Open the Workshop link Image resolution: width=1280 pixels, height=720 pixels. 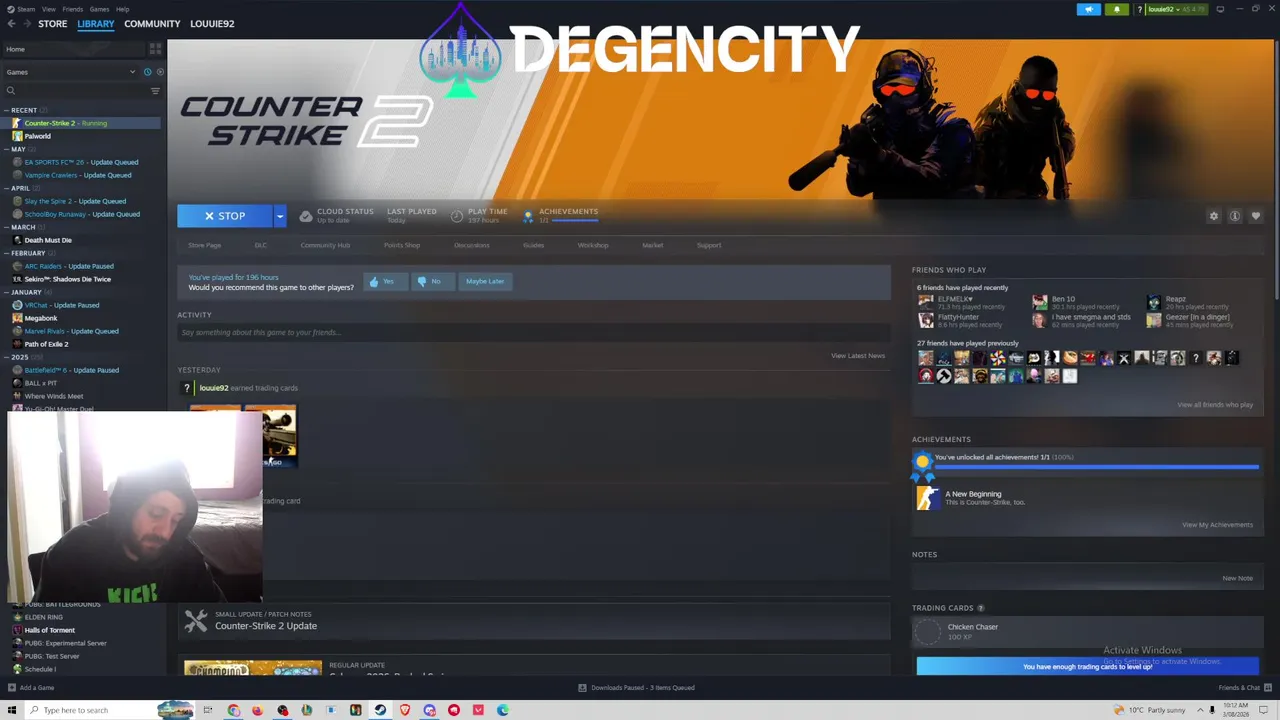(x=593, y=245)
